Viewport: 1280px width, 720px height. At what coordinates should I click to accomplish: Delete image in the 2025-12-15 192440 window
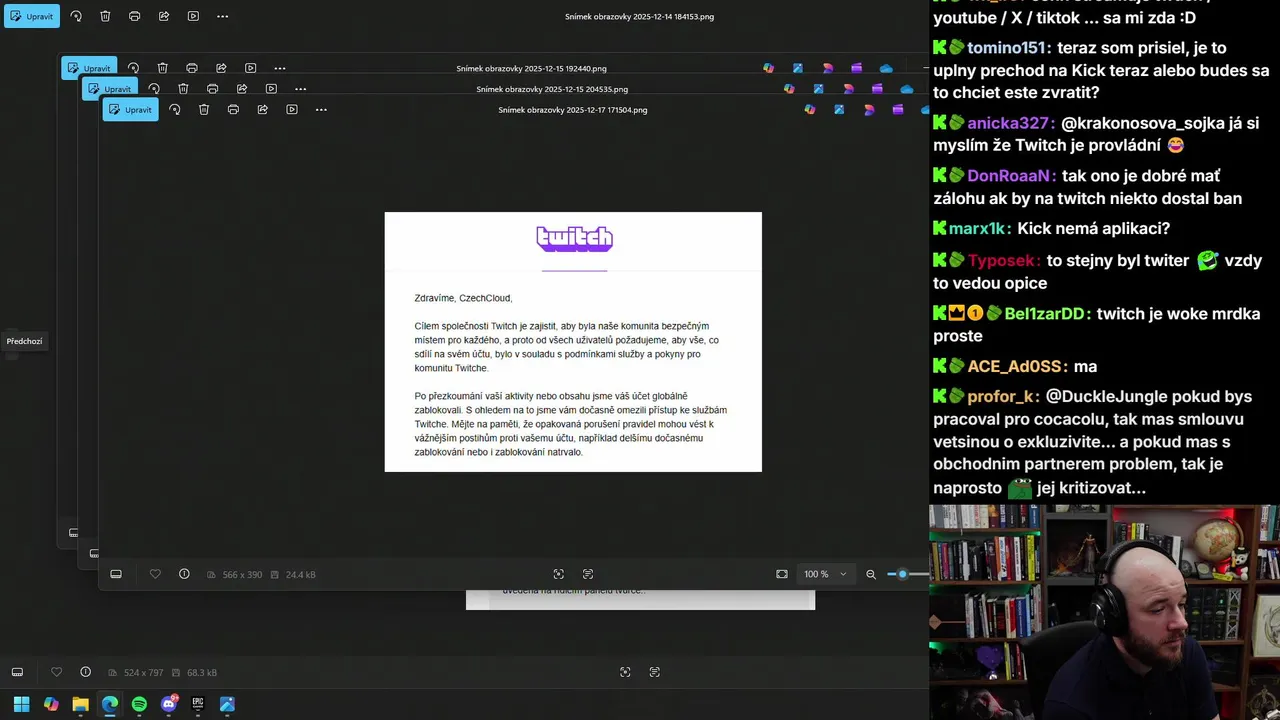[x=162, y=68]
